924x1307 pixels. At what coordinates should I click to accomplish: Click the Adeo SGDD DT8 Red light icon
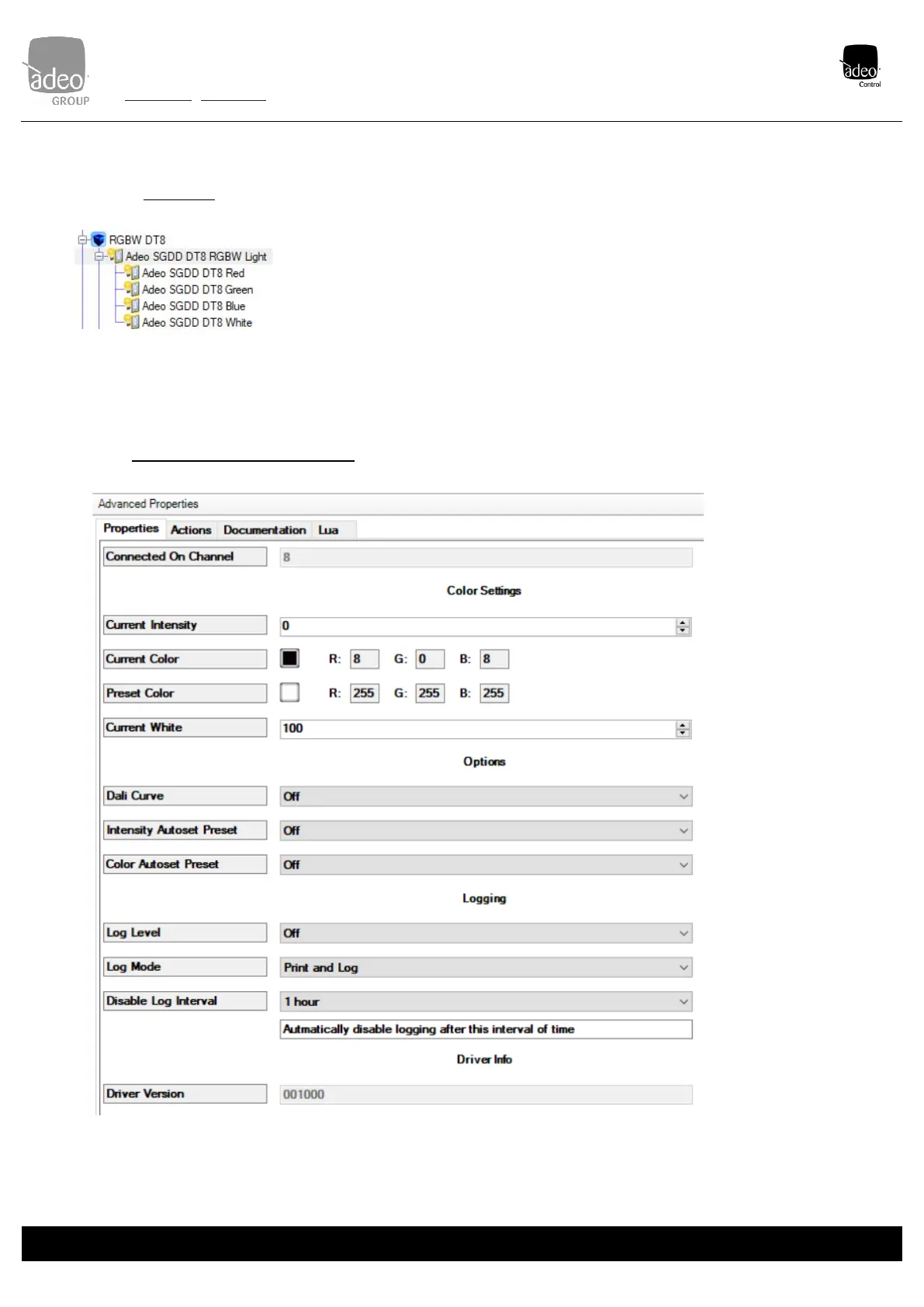click(x=132, y=272)
